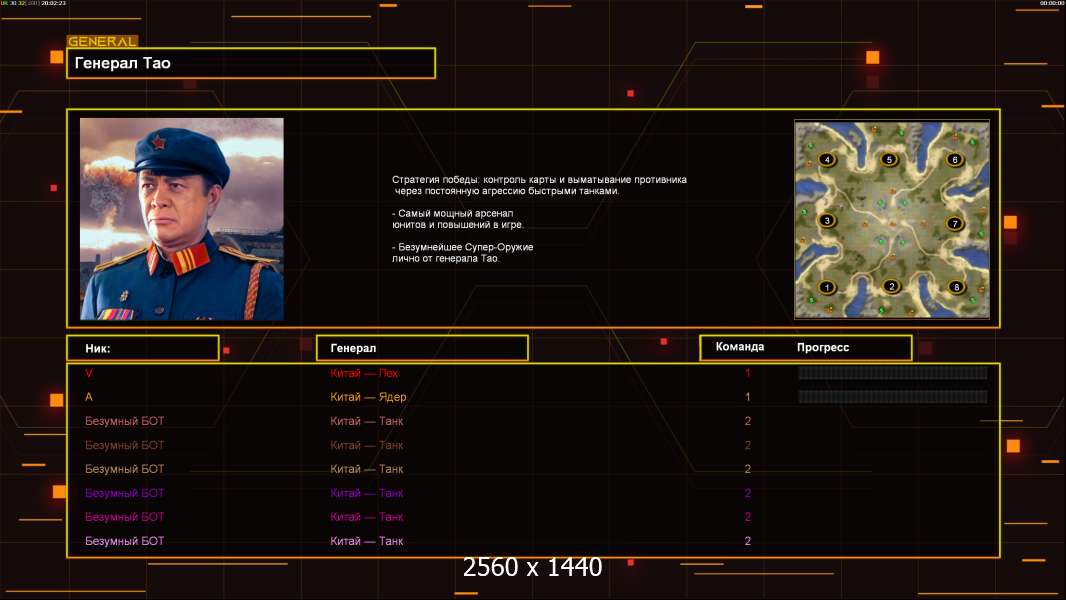Click start position 1 on the minimap
Image resolution: width=1066 pixels, height=600 pixels.
827,287
